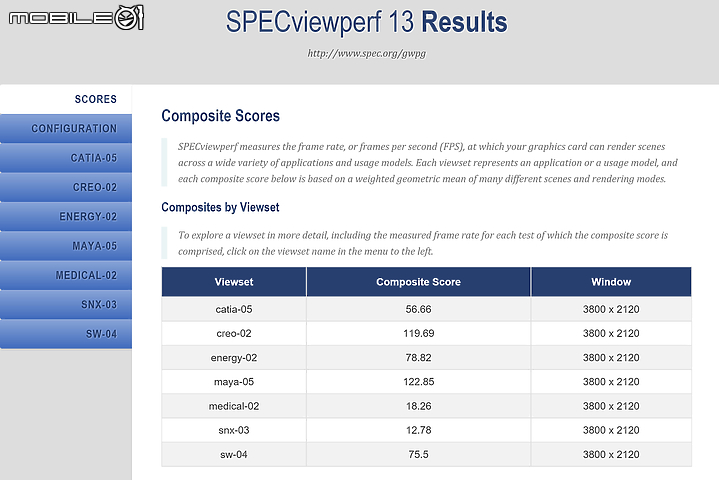Select the ENERGY-02 sidebar tab
The height and width of the screenshot is (480, 719).
[66, 216]
